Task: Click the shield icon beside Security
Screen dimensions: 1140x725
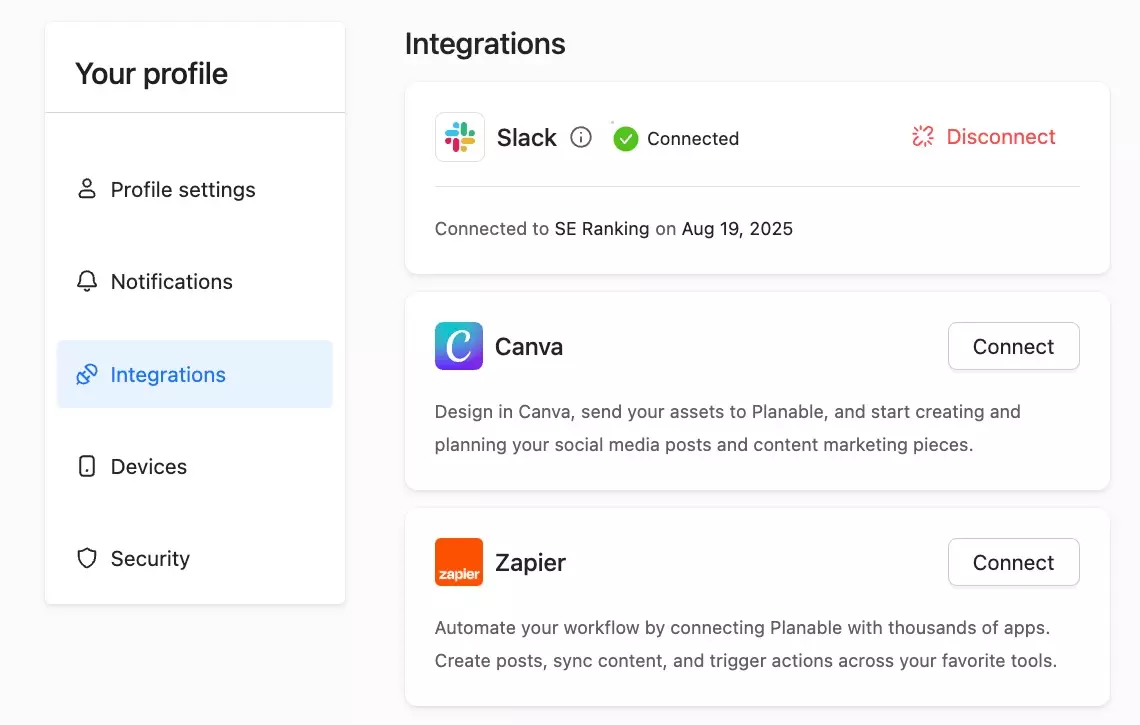Action: click(87, 558)
